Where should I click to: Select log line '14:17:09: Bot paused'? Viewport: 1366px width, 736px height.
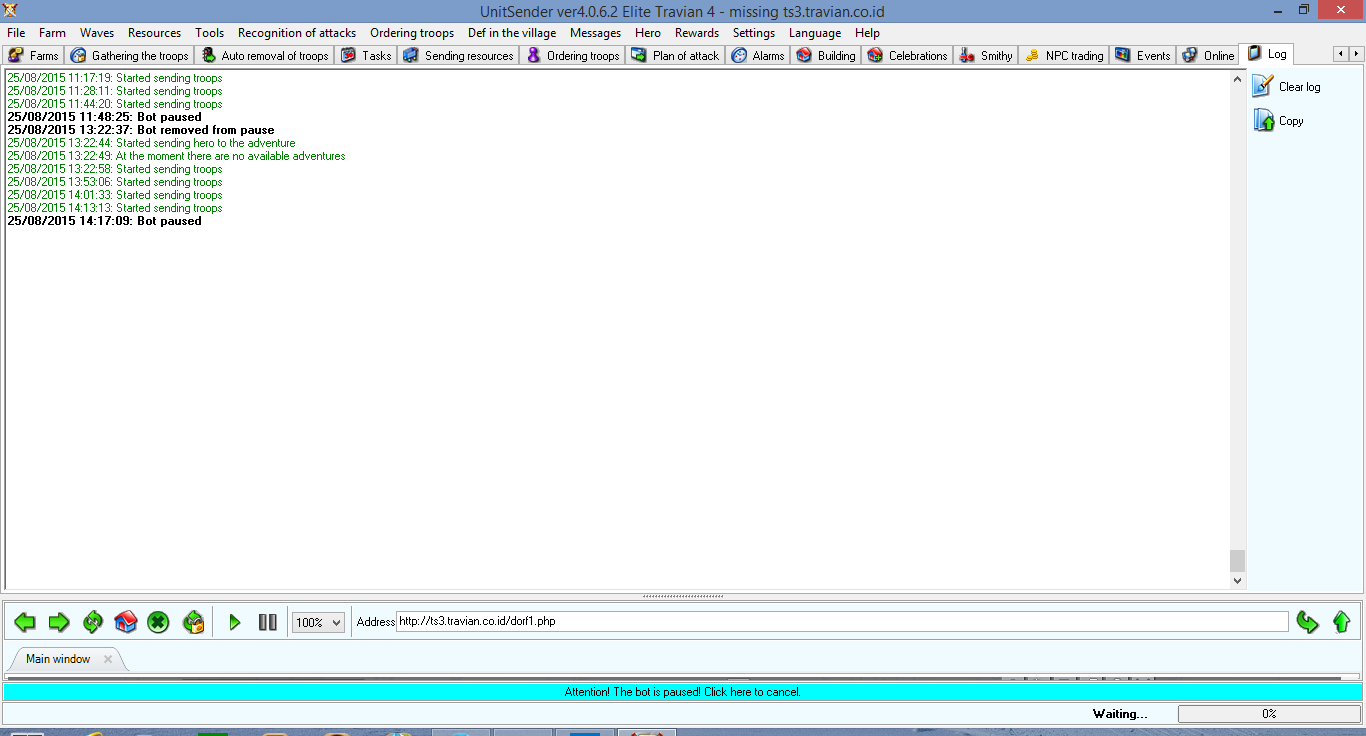click(x=104, y=221)
